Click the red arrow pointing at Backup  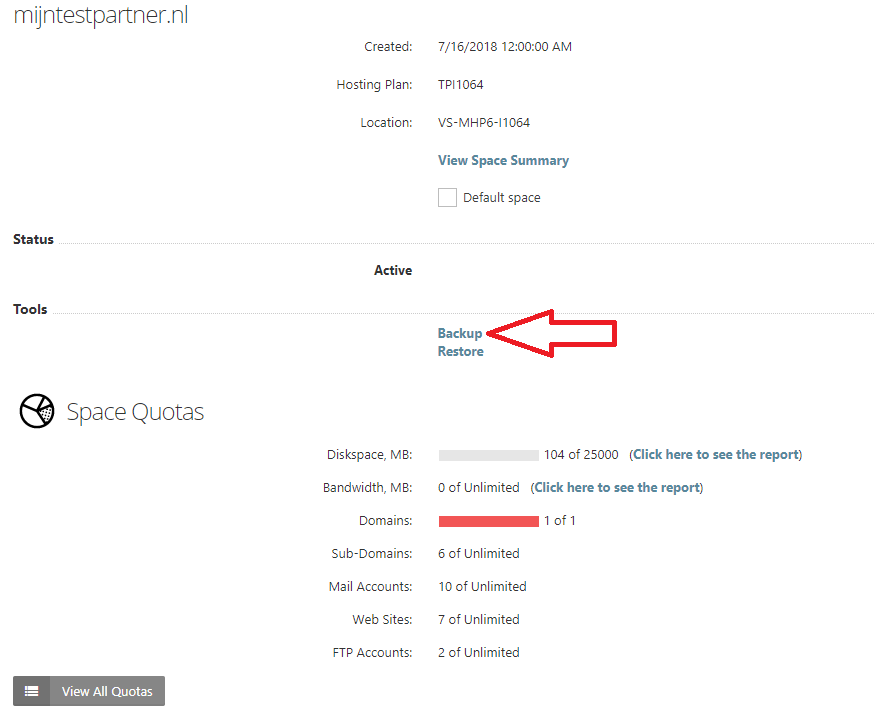tap(552, 333)
